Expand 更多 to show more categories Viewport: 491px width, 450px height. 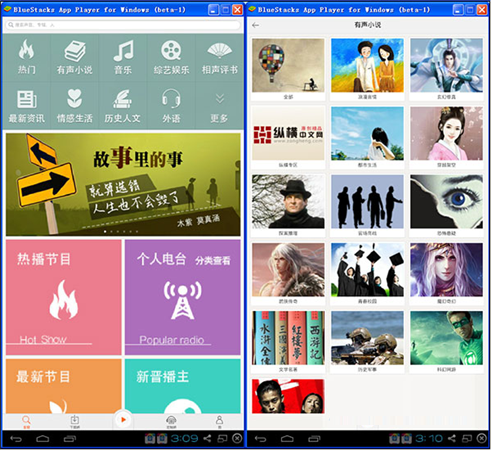tap(220, 106)
